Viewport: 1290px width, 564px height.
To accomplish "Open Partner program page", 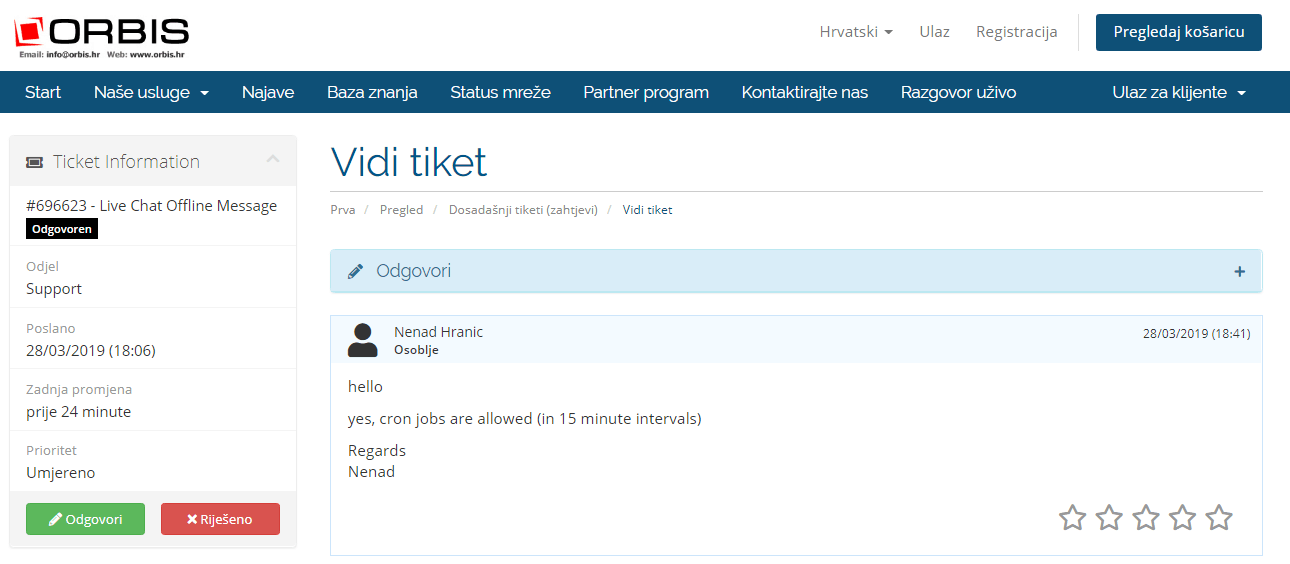I will [x=646, y=92].
